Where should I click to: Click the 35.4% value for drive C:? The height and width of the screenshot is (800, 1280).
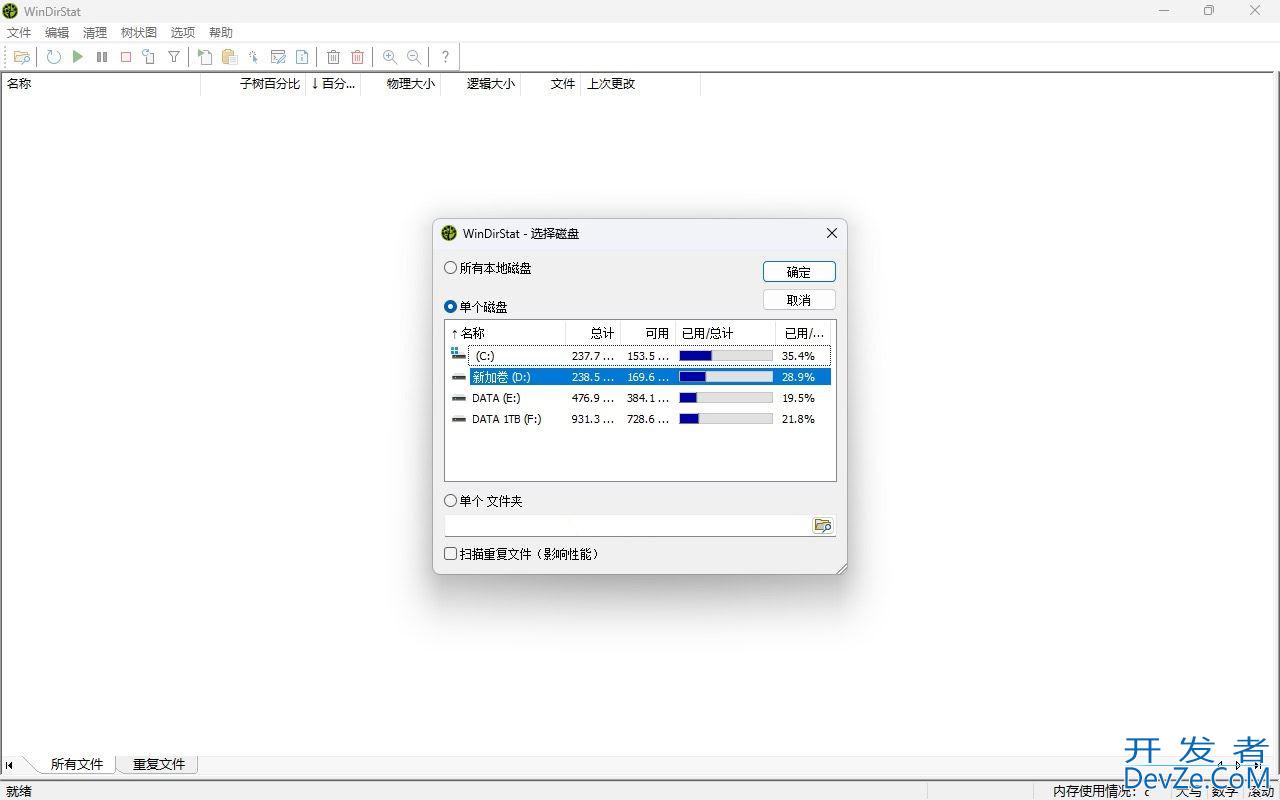[x=798, y=356]
